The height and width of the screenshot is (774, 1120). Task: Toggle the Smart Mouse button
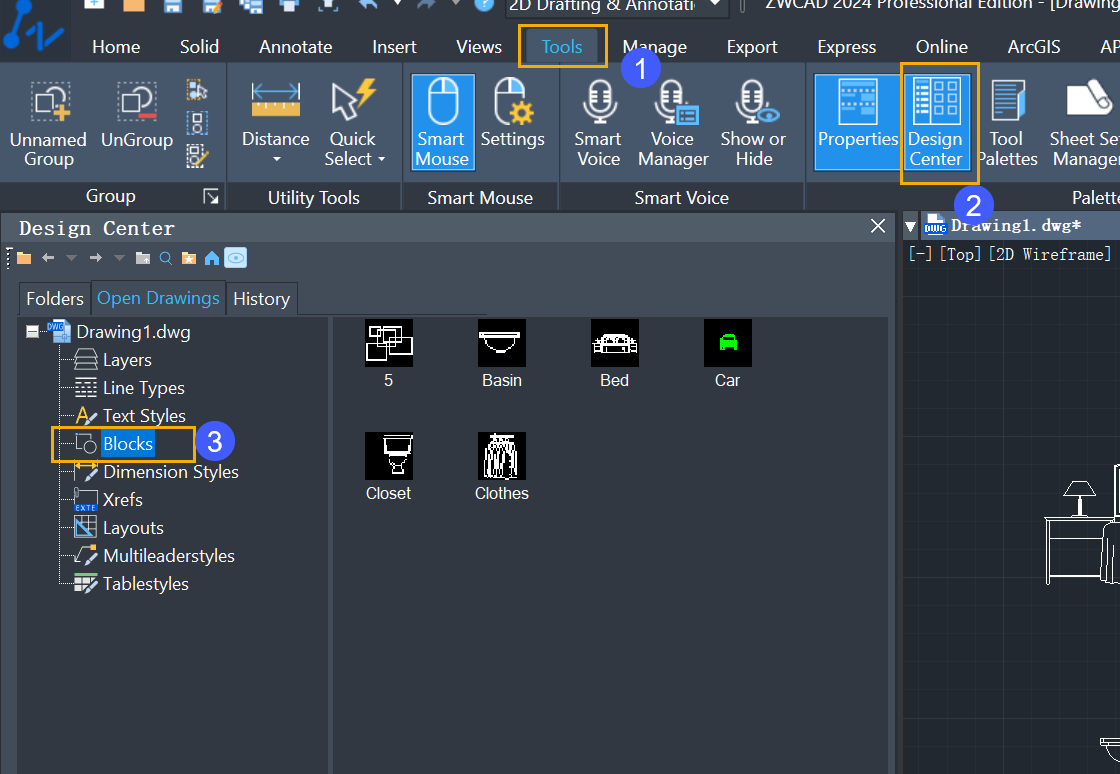pyautogui.click(x=442, y=122)
